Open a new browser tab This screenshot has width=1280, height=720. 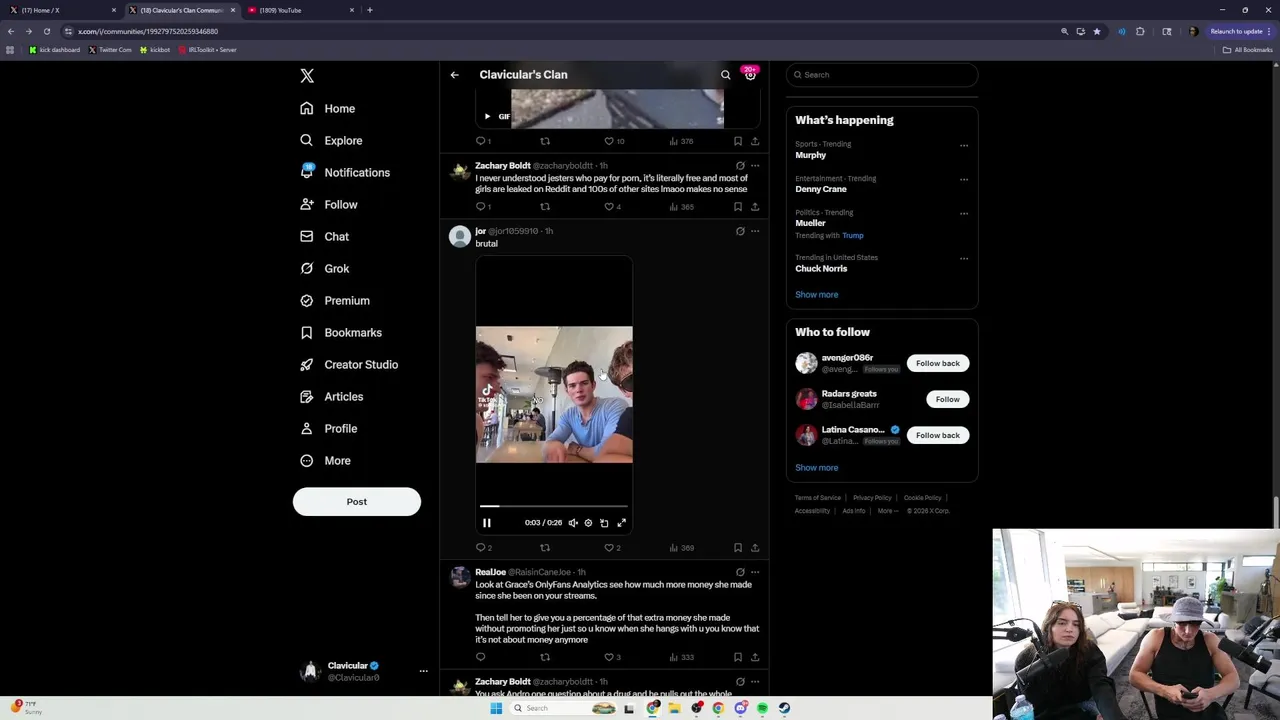point(370,10)
